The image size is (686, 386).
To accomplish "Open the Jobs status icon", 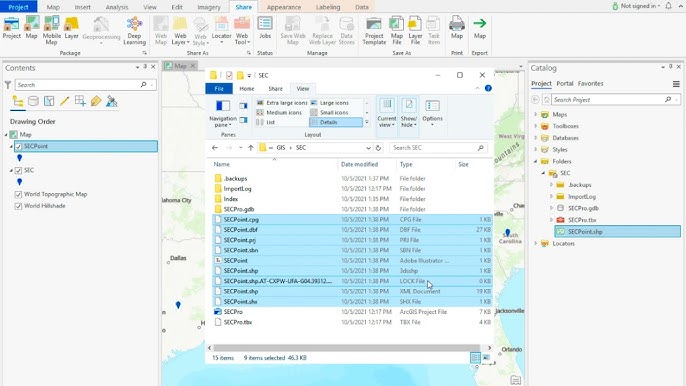I will pyautogui.click(x=265, y=28).
